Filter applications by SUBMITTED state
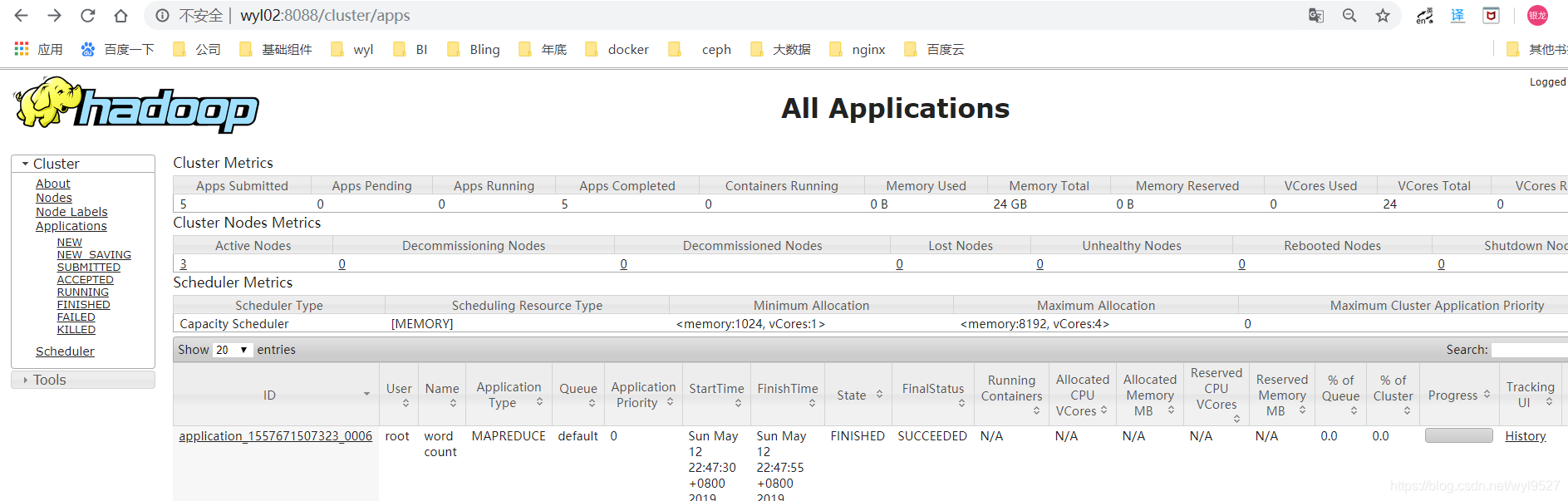Viewport: 1568px width, 501px height. pos(89,268)
